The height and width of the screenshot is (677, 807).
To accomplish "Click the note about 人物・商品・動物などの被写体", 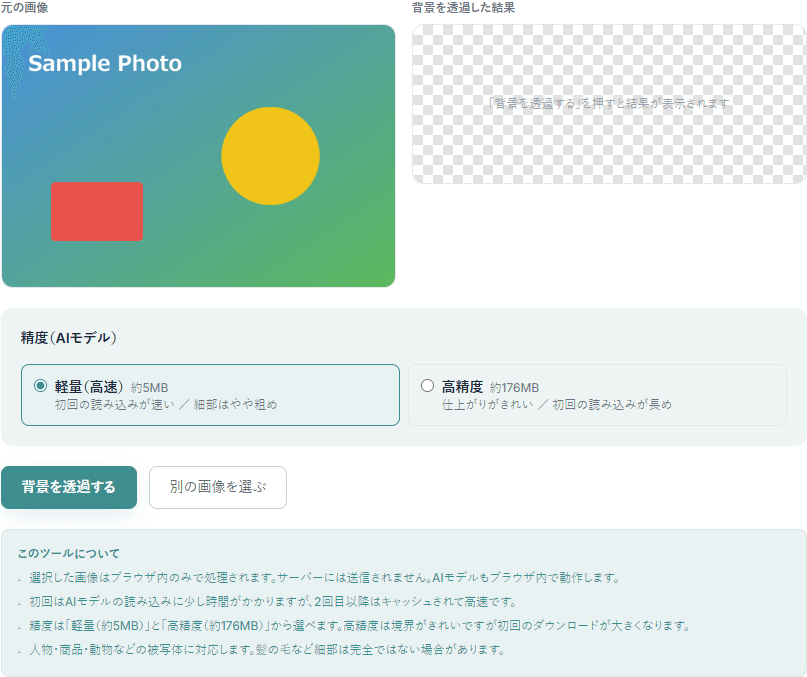I will (267, 650).
